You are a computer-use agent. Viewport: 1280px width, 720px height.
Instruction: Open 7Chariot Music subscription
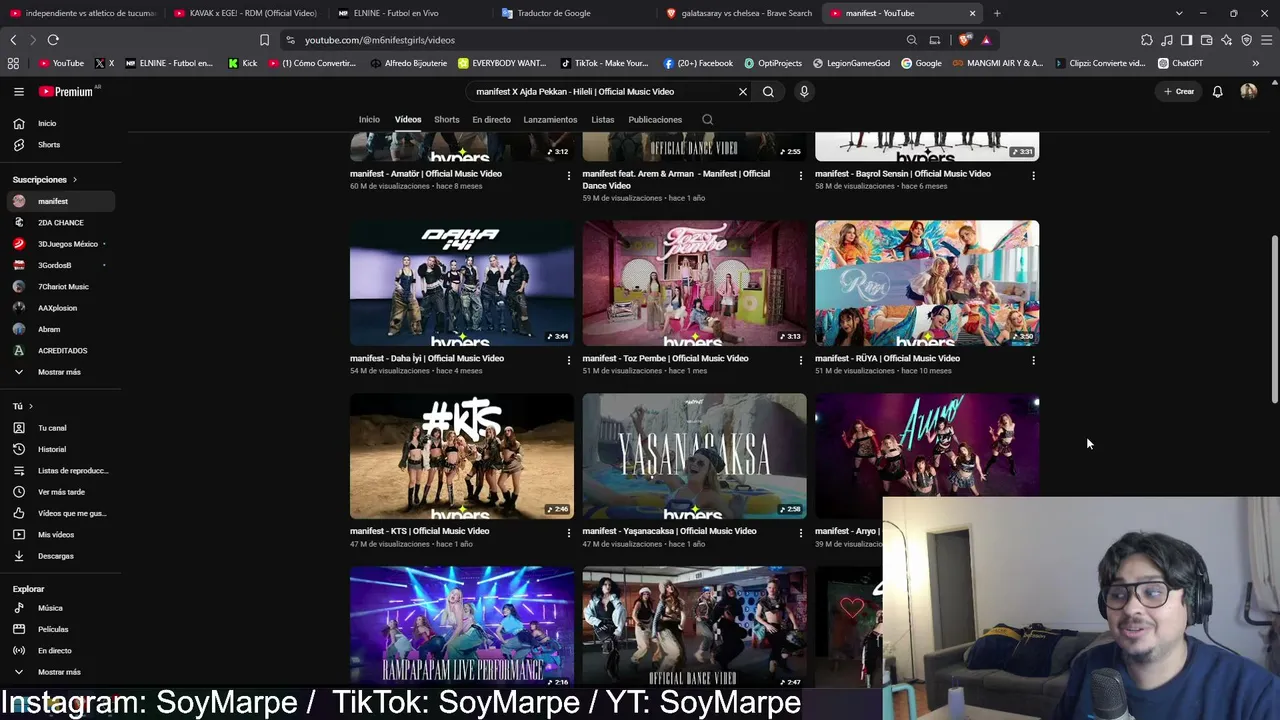tap(60, 286)
